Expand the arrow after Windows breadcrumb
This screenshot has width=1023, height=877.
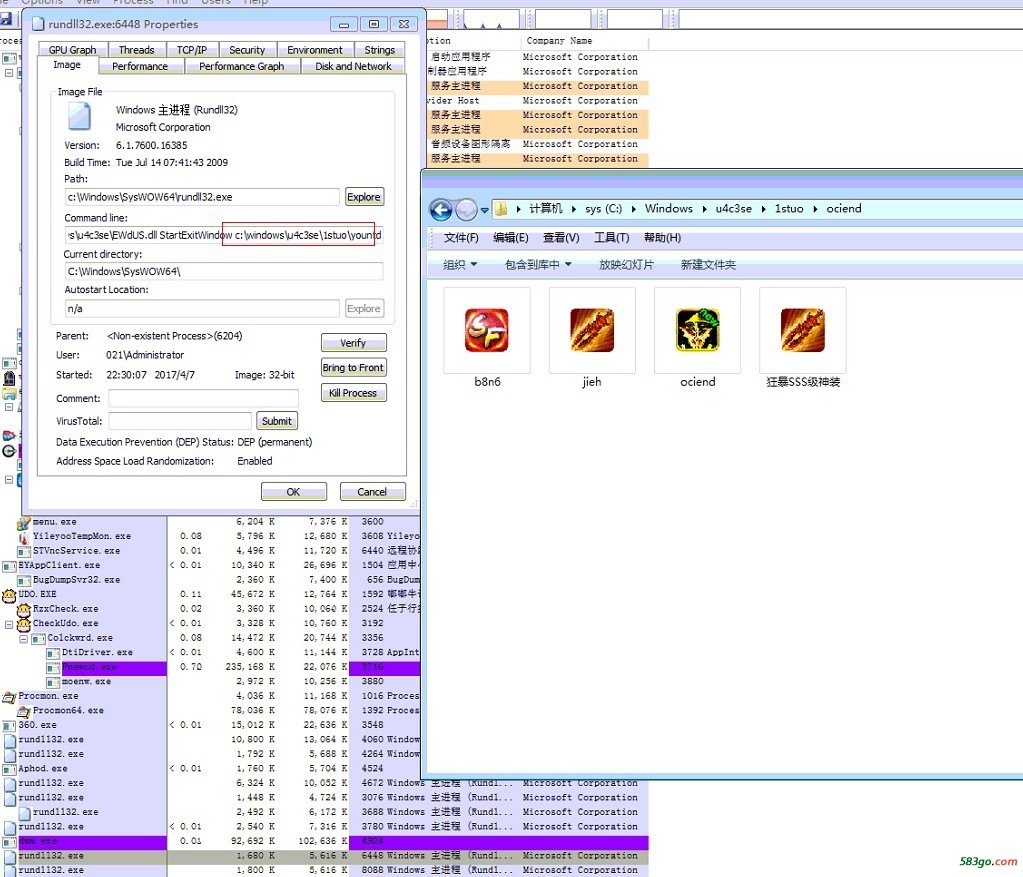705,209
